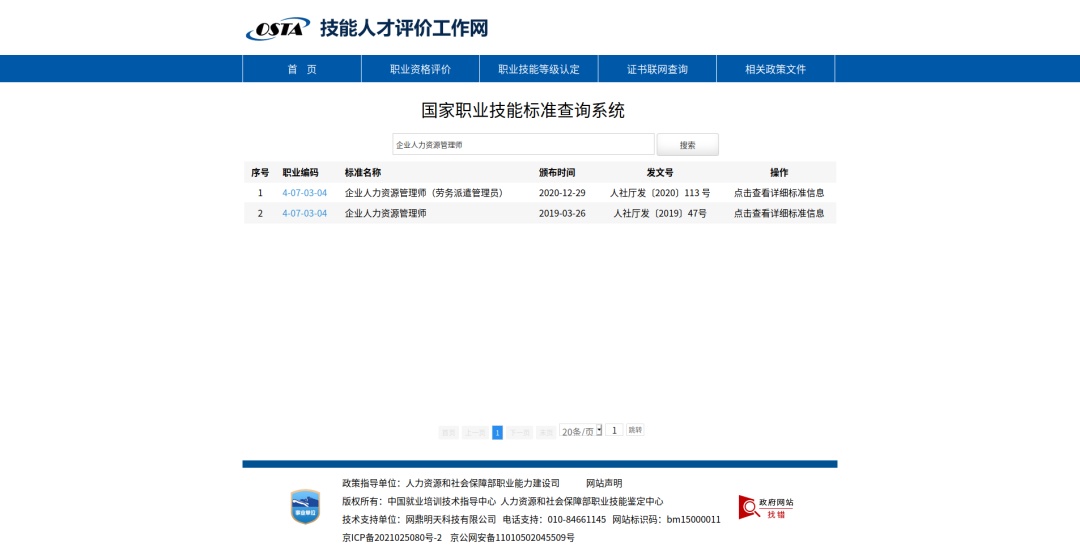Go to the 职业技能等级认定 navigation tab
This screenshot has width=1080, height=546.
coord(538,69)
